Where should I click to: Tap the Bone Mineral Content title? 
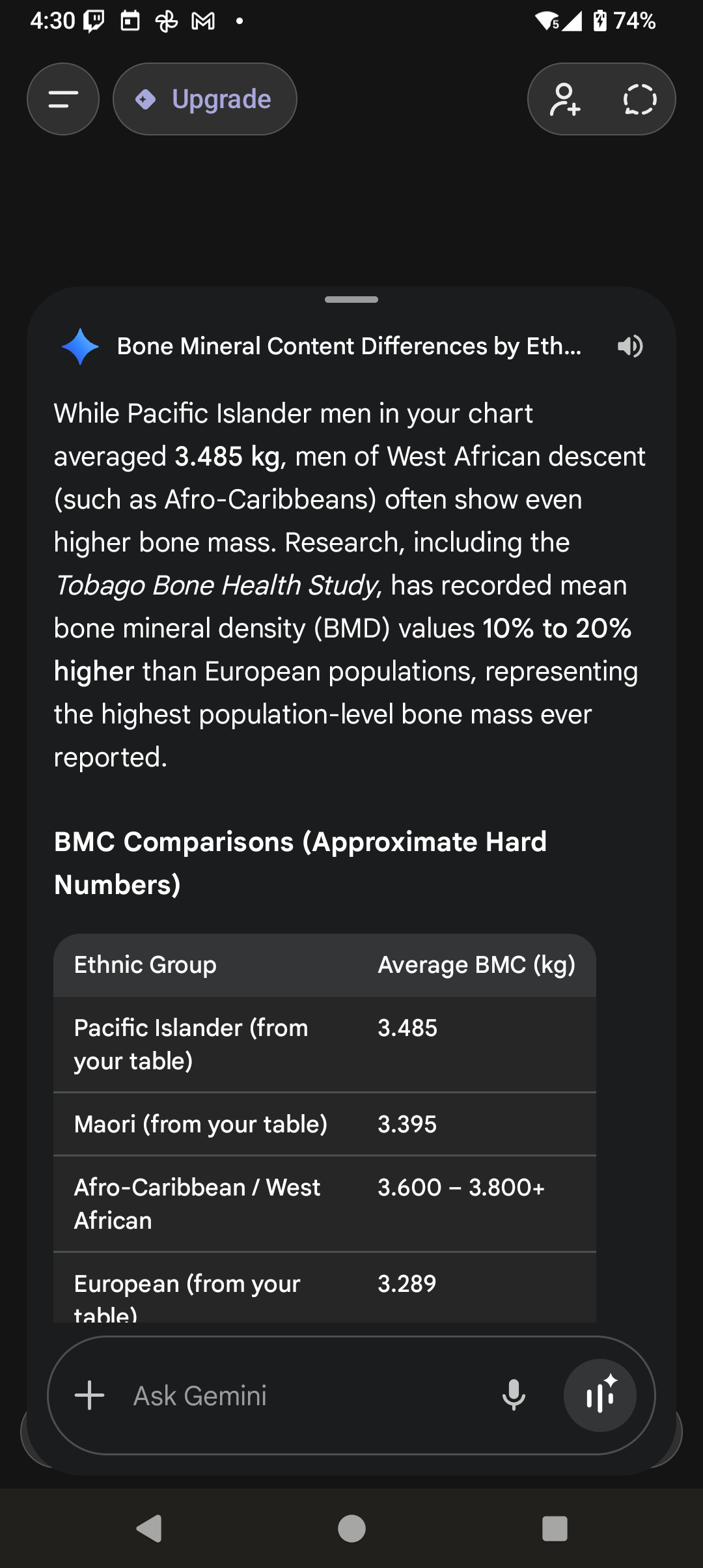tap(349, 346)
